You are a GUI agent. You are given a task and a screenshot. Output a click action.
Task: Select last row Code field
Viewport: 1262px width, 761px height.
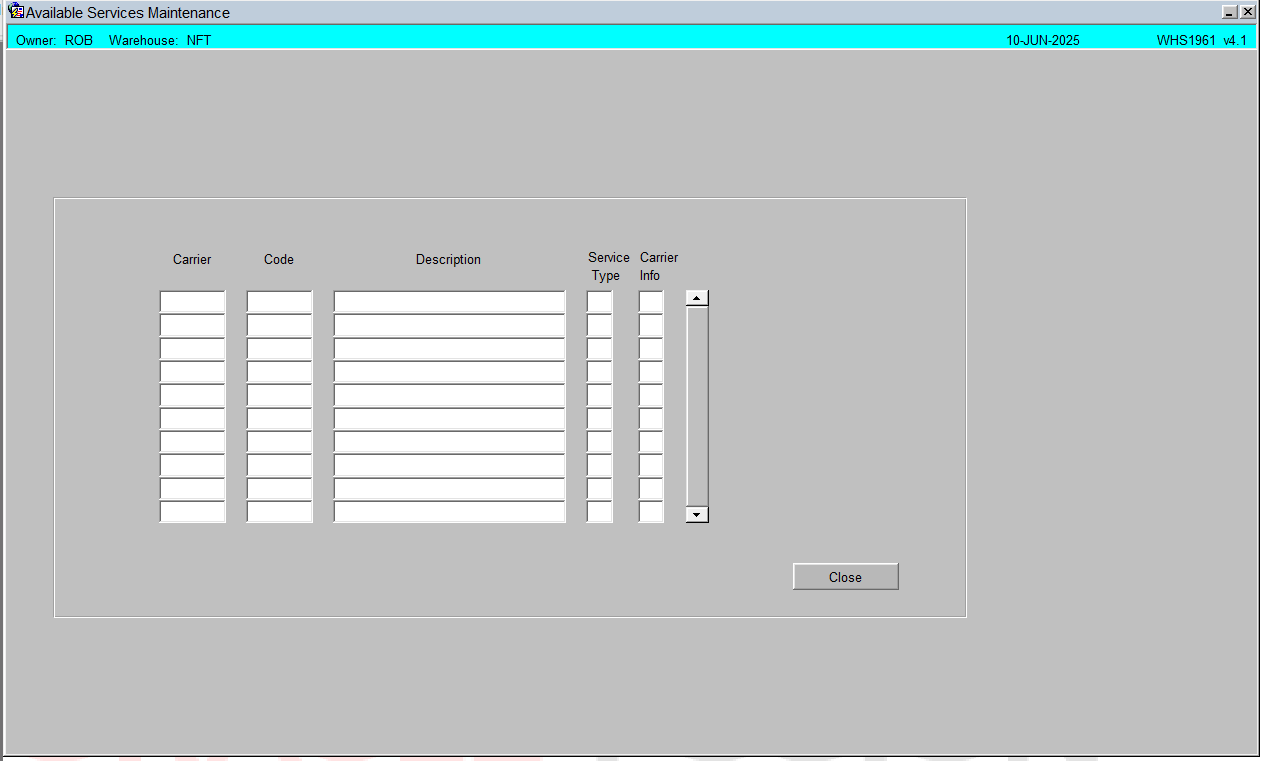pos(279,512)
